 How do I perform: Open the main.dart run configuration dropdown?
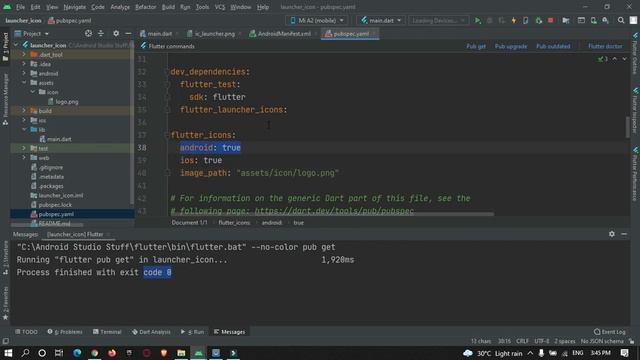click(x=381, y=20)
